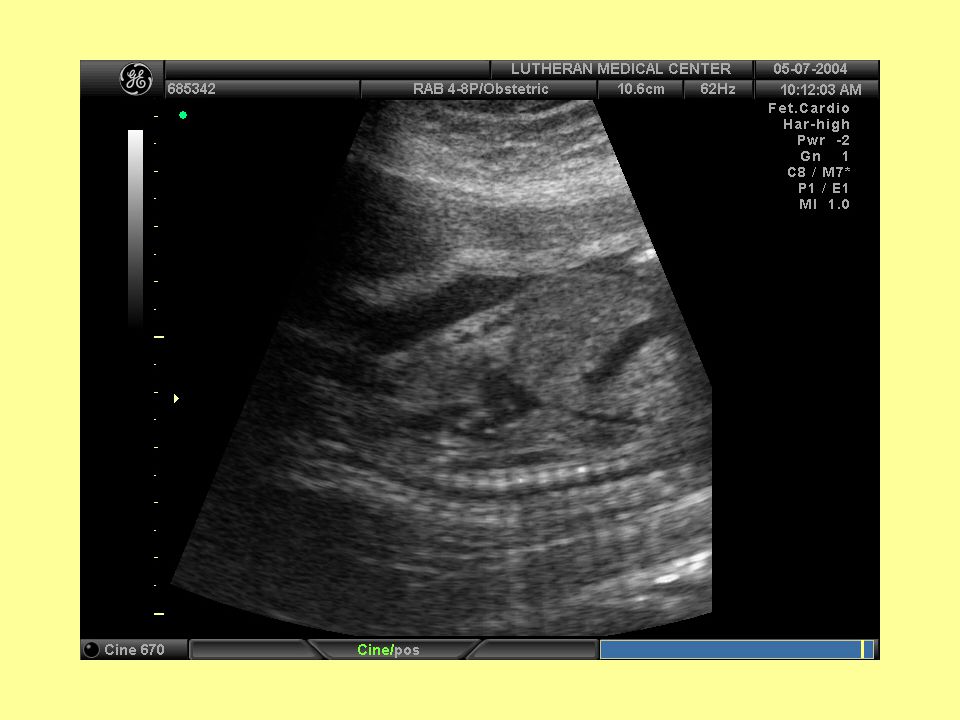Click the patient ID 685342
This screenshot has width=960, height=720.
tap(192, 89)
